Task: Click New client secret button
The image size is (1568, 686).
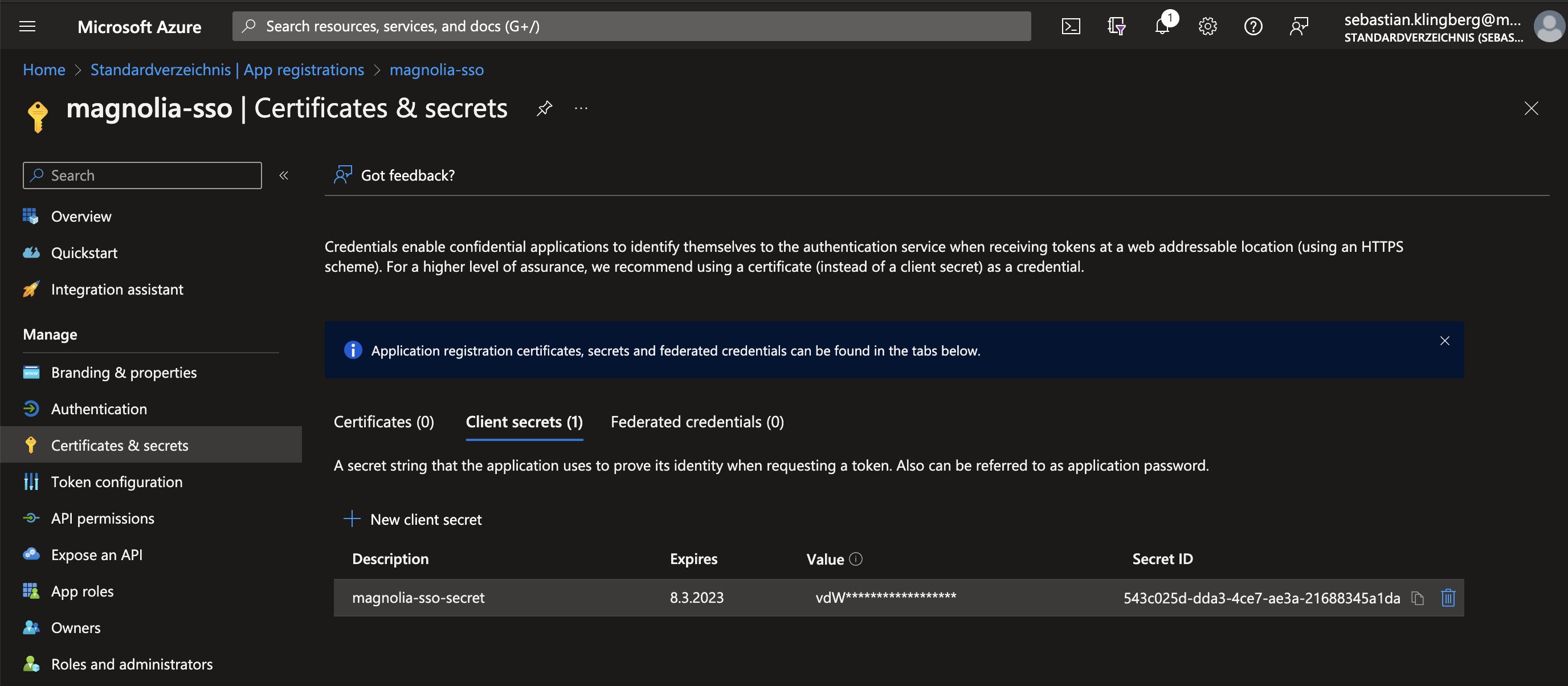Action: point(412,519)
